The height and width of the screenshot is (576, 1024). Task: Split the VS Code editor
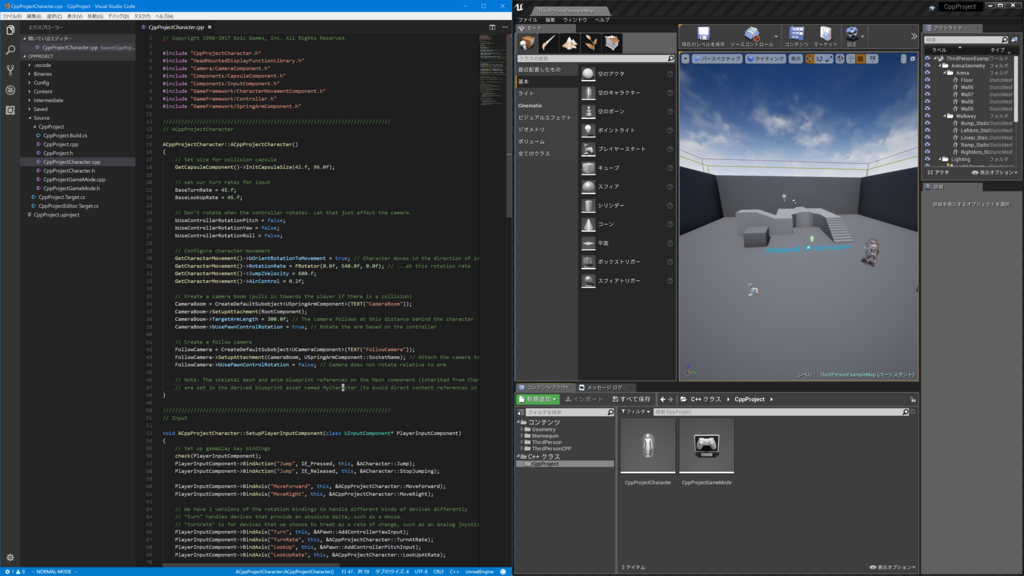[x=492, y=27]
